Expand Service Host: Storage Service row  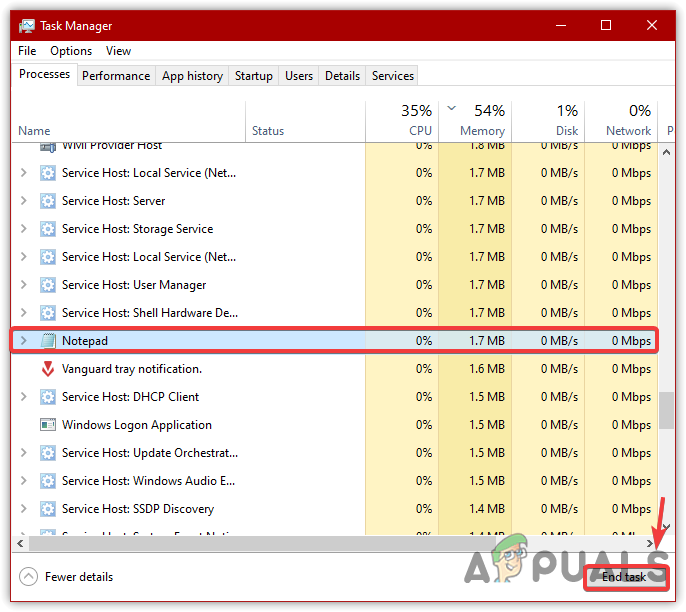(24, 229)
